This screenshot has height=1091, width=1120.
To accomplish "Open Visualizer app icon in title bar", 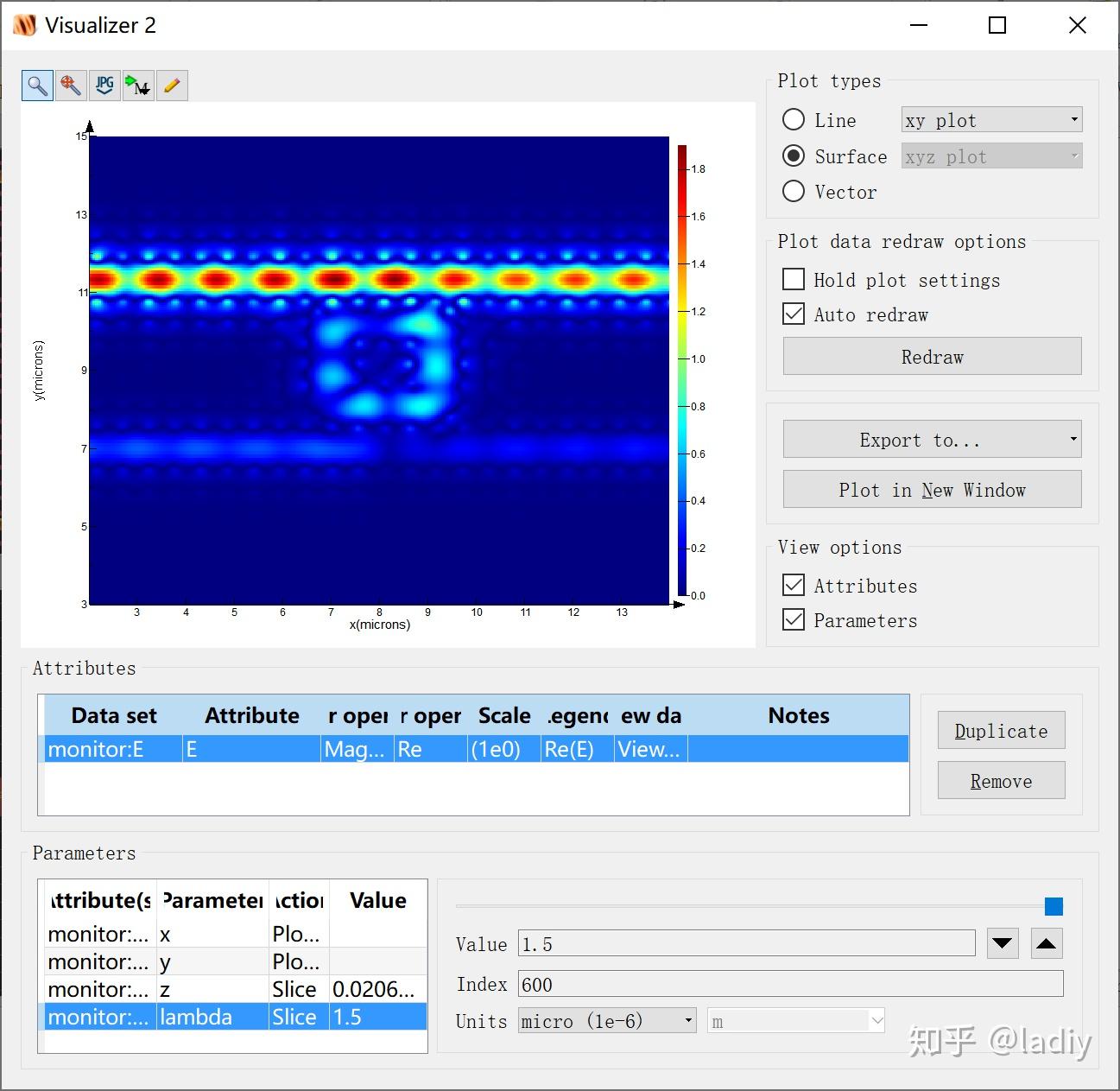I will pyautogui.click(x=25, y=25).
